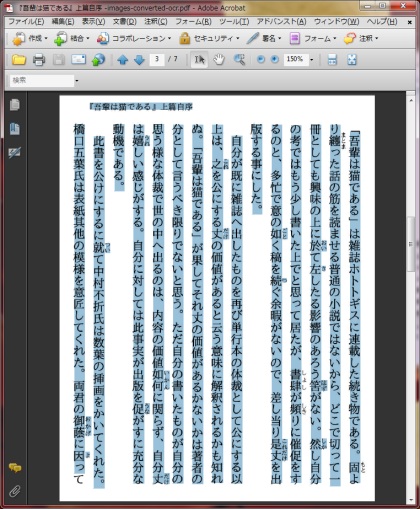Image resolution: width=420 pixels, height=509 pixels.
Task: Expand the 結合 (Combine) dropdown
Action: pos(88,39)
